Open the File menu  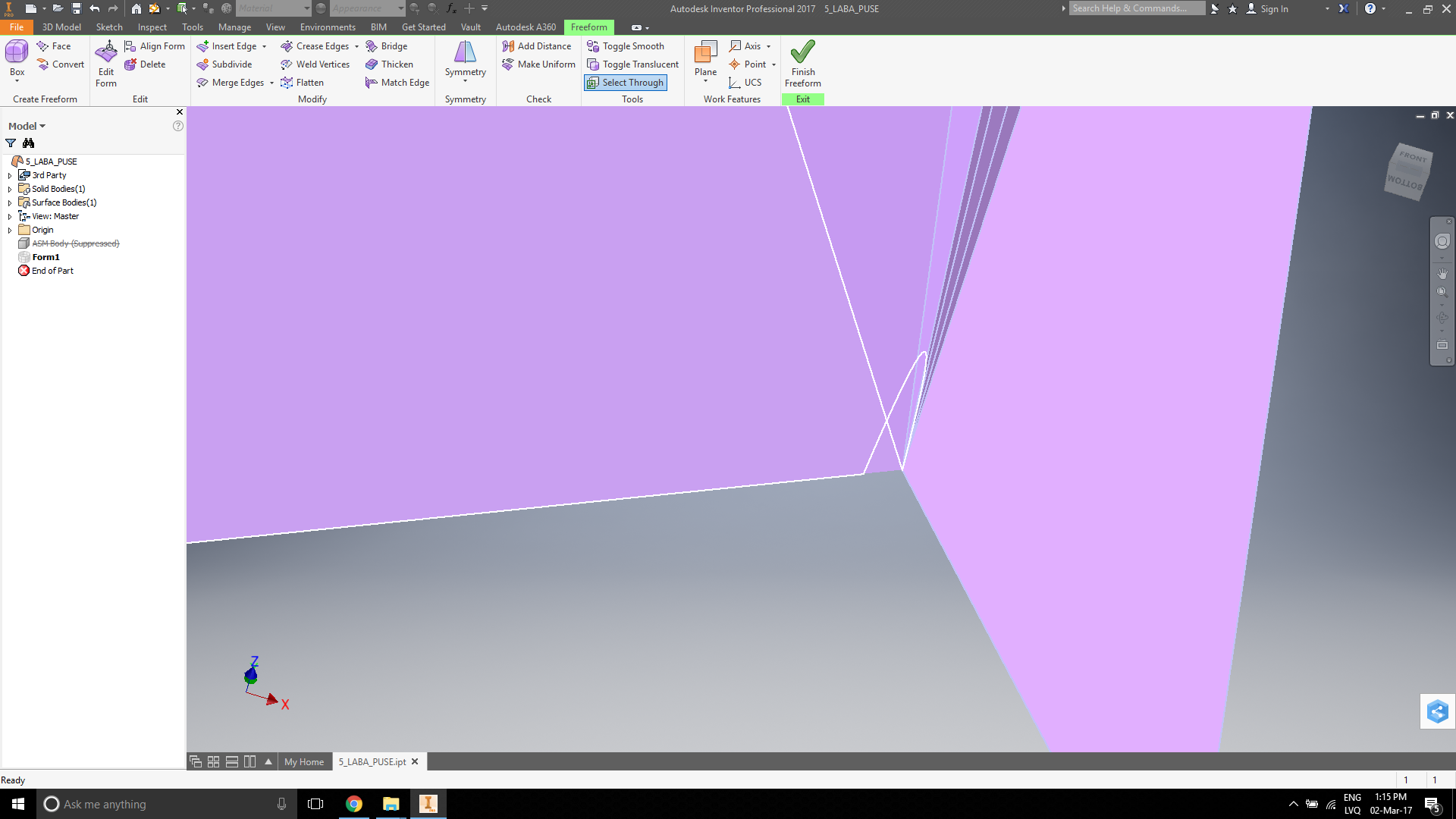click(16, 27)
